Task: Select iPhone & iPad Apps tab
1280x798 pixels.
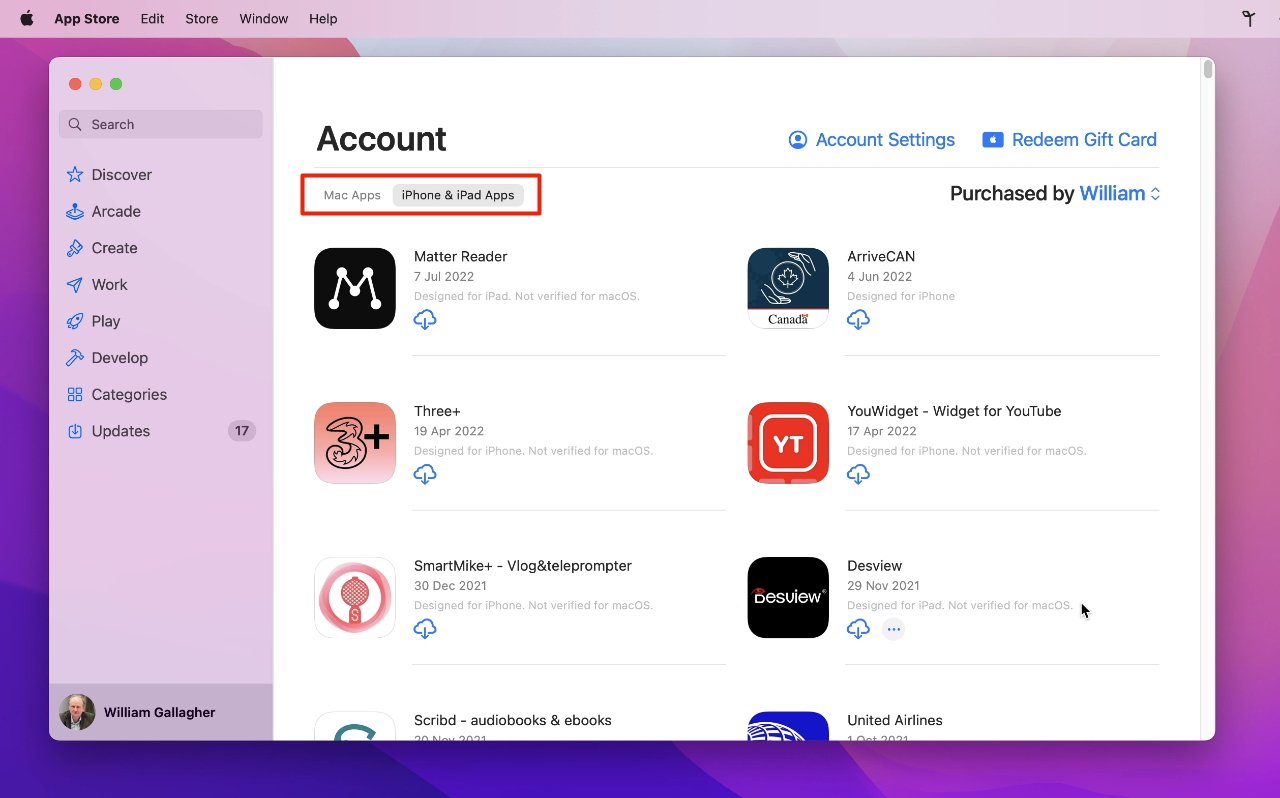Action: [458, 195]
